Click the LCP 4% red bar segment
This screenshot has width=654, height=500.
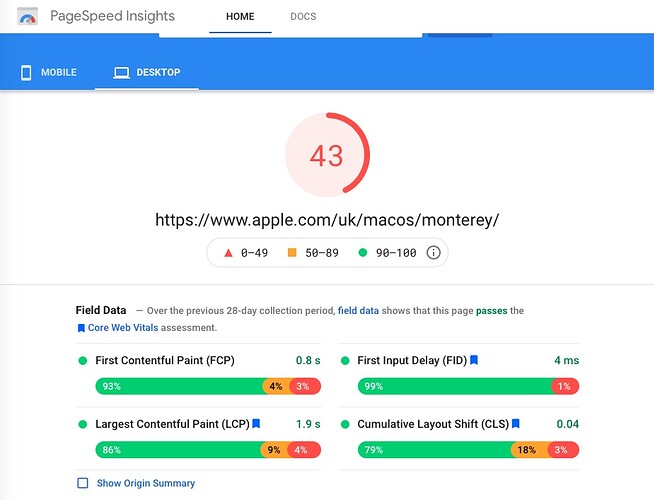[x=304, y=450]
